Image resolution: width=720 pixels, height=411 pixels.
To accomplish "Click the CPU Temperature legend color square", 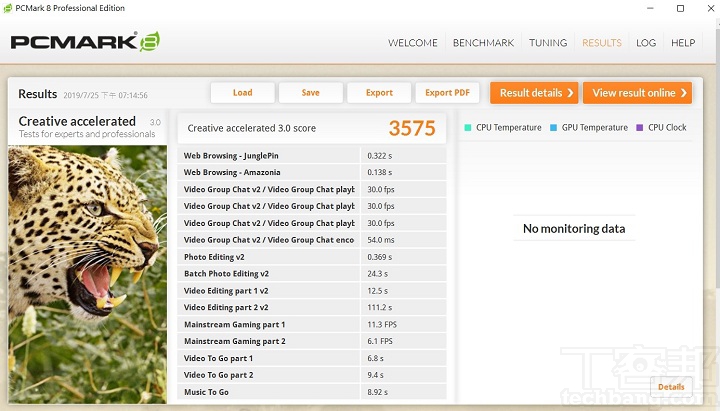I will click(x=467, y=128).
